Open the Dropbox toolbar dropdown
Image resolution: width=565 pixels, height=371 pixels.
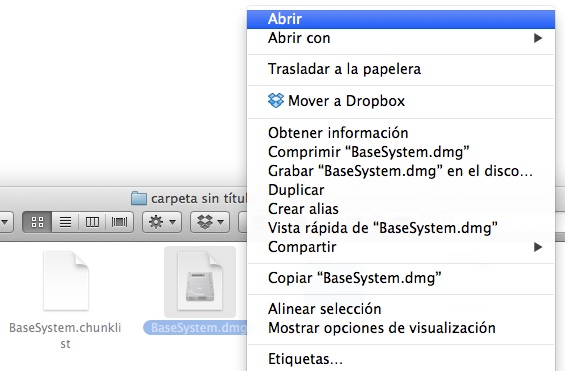(210, 222)
